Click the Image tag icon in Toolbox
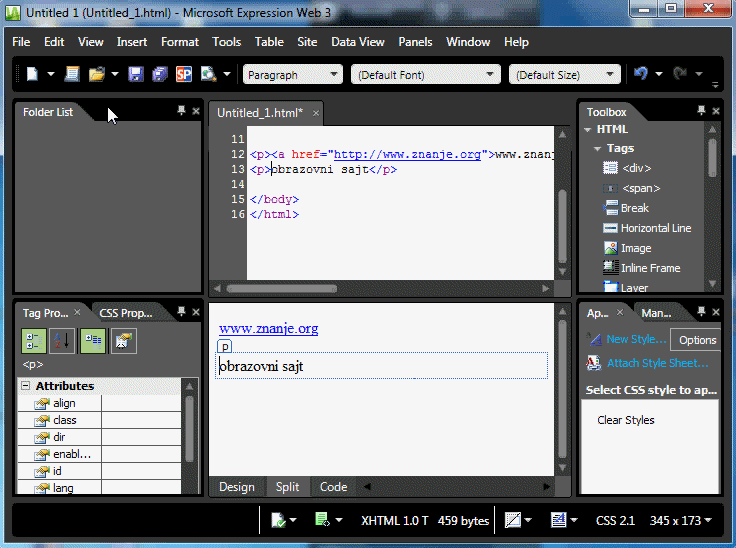 (610, 248)
